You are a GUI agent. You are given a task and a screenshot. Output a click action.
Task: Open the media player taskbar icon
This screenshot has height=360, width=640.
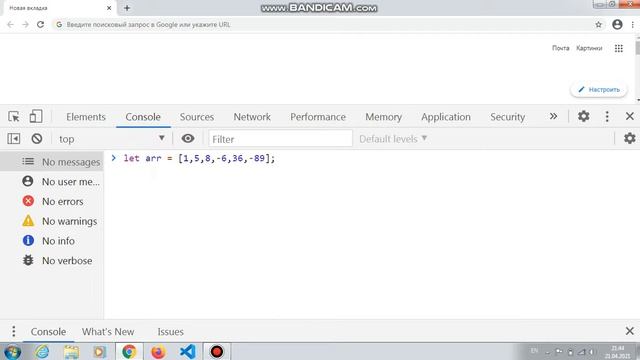coord(100,352)
